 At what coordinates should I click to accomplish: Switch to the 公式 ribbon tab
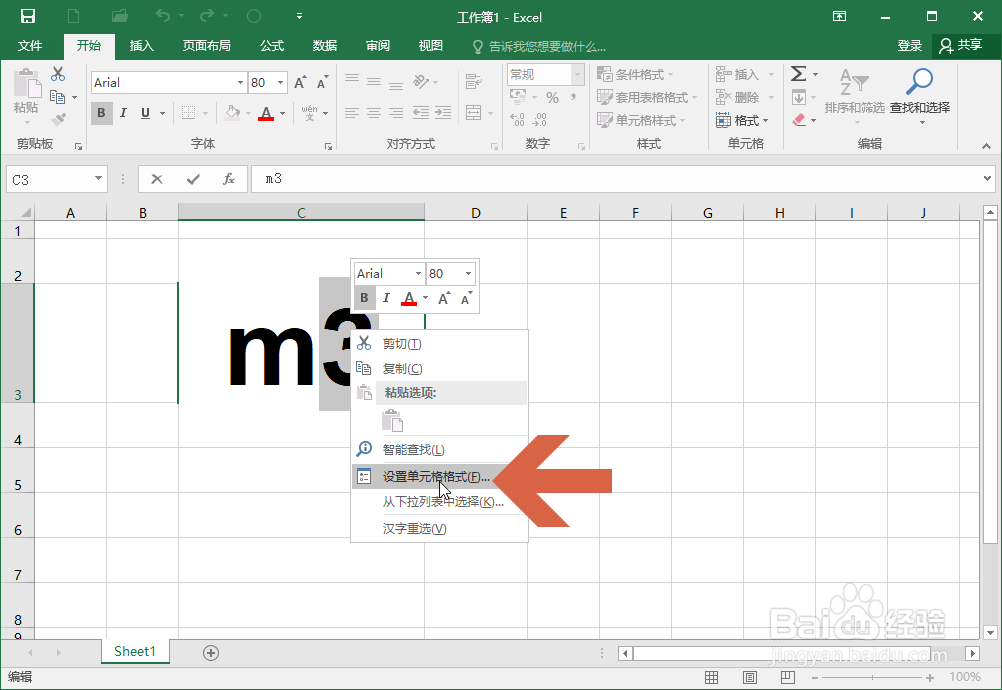[x=273, y=45]
